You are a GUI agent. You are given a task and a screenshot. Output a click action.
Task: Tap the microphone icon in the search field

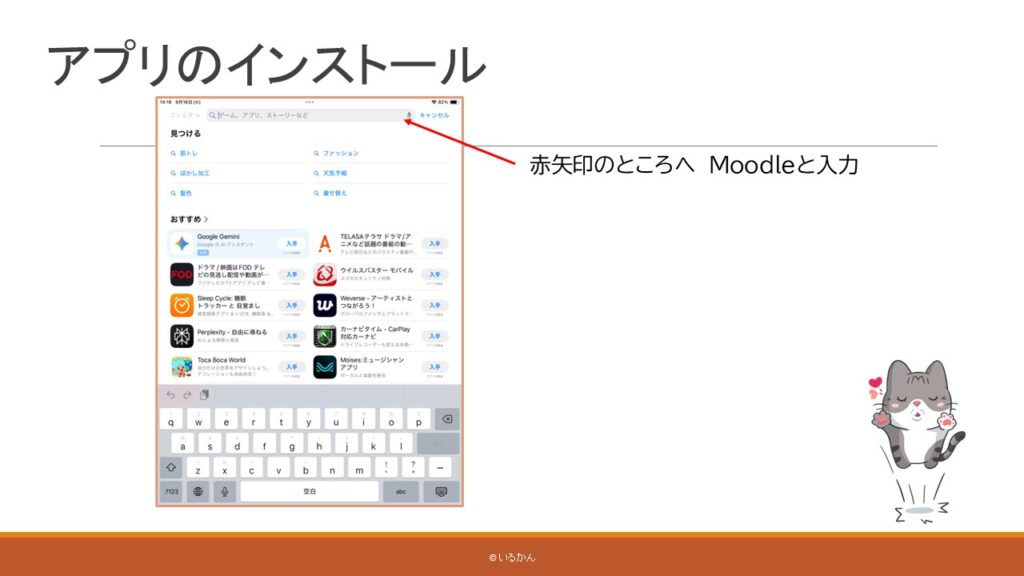click(x=409, y=115)
